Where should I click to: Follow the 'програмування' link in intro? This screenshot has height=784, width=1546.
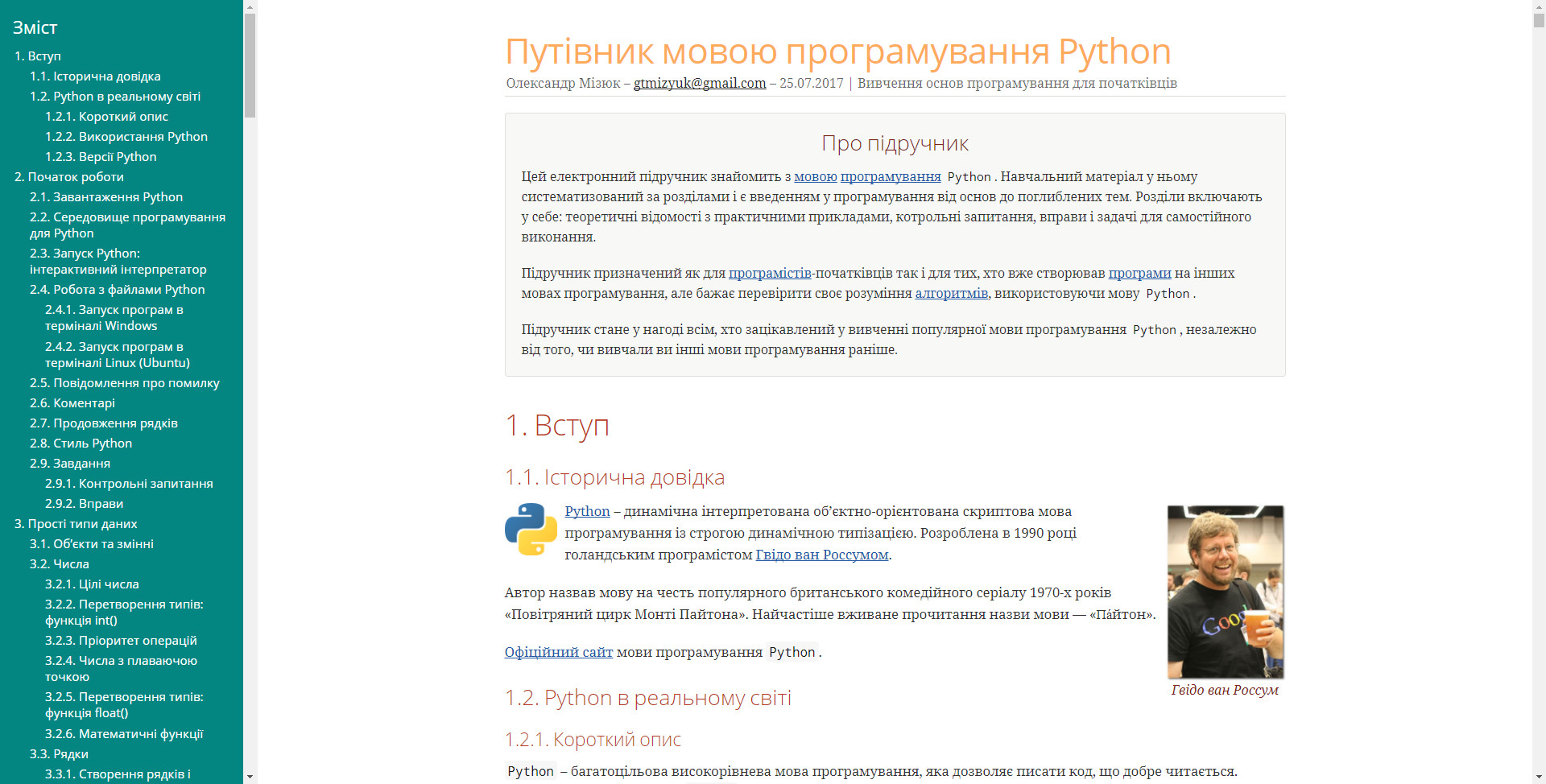(x=891, y=176)
